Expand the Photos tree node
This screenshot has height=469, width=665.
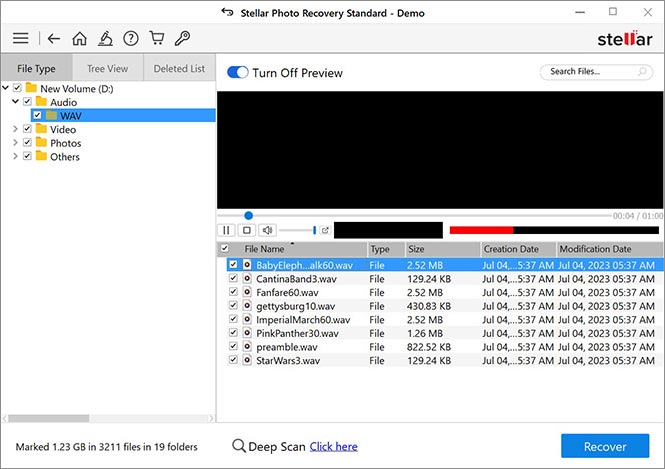(x=15, y=142)
